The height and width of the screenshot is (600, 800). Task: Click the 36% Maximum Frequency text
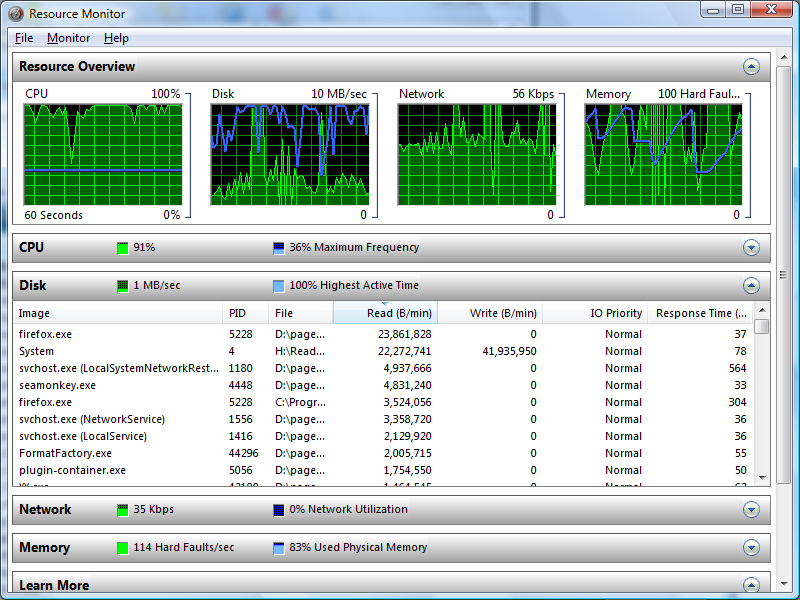click(354, 247)
